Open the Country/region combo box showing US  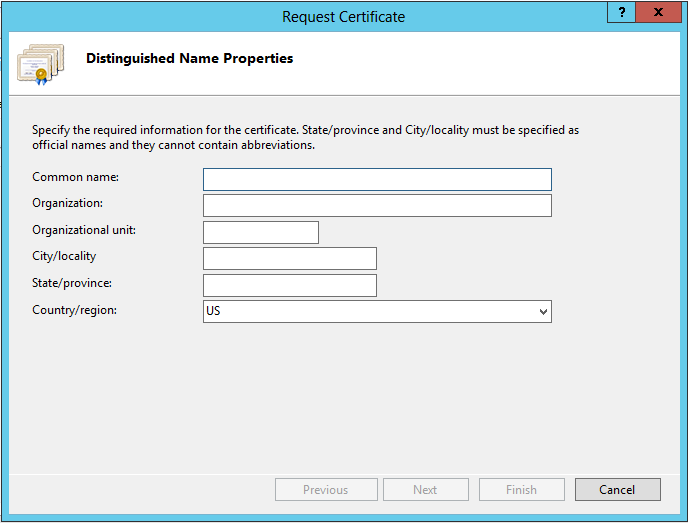pyautogui.click(x=370, y=311)
